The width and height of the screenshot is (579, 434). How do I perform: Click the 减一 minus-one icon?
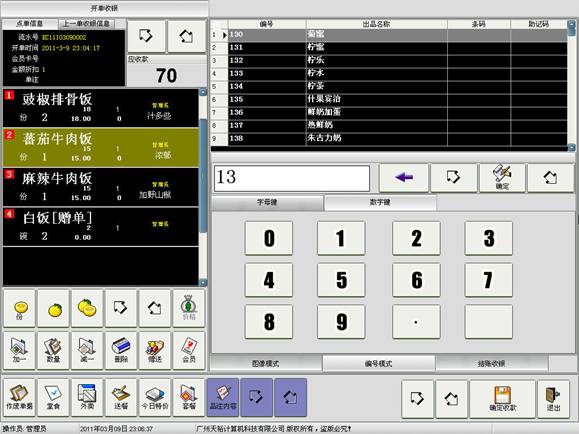87,350
